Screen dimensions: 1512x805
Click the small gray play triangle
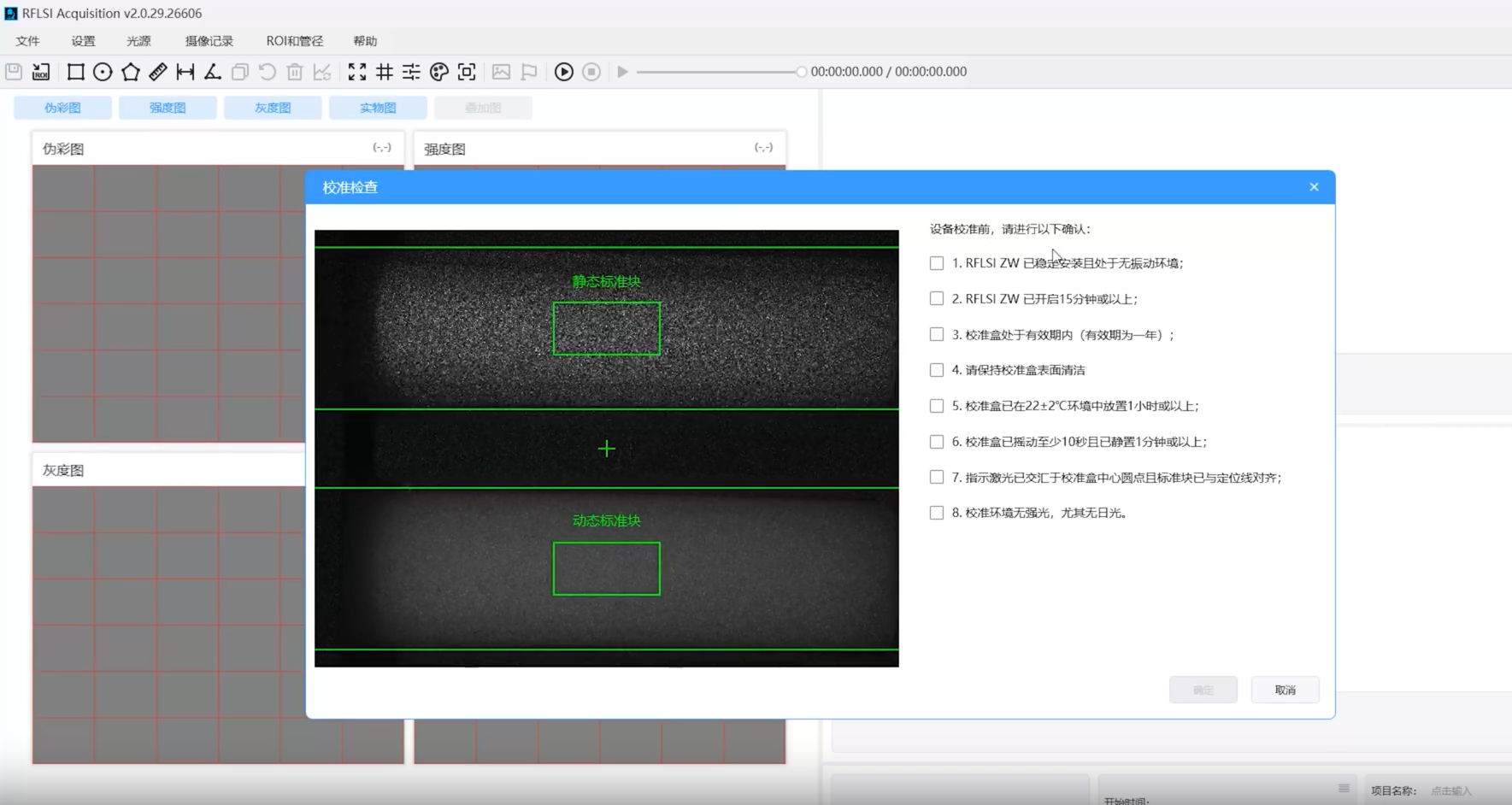click(623, 72)
